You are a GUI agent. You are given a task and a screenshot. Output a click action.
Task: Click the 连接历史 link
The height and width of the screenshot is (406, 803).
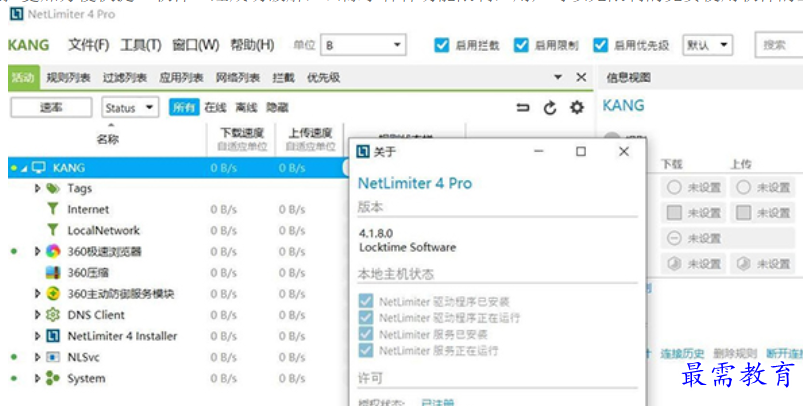pyautogui.click(x=682, y=353)
